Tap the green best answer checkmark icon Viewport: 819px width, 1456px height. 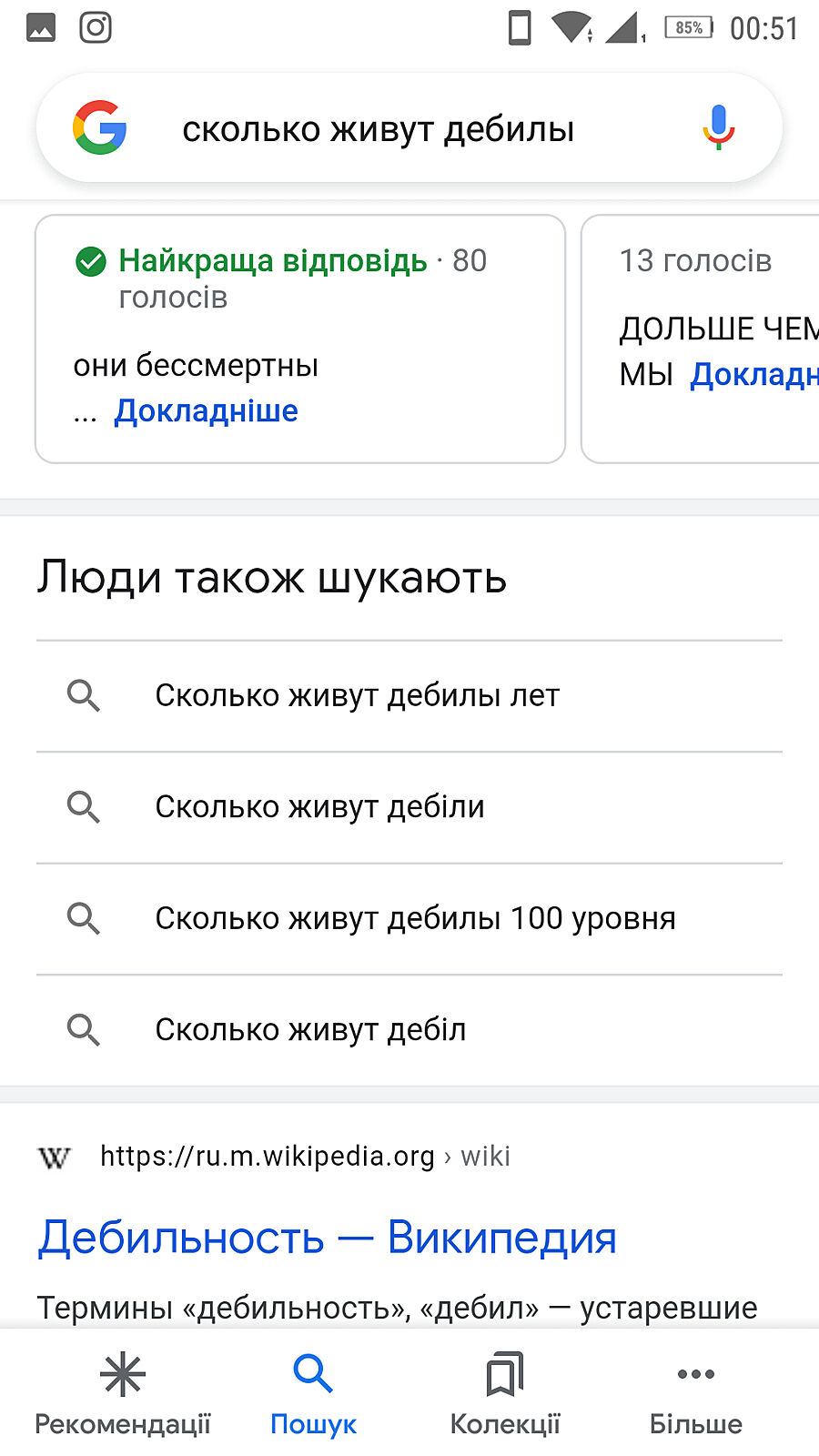pos(90,262)
